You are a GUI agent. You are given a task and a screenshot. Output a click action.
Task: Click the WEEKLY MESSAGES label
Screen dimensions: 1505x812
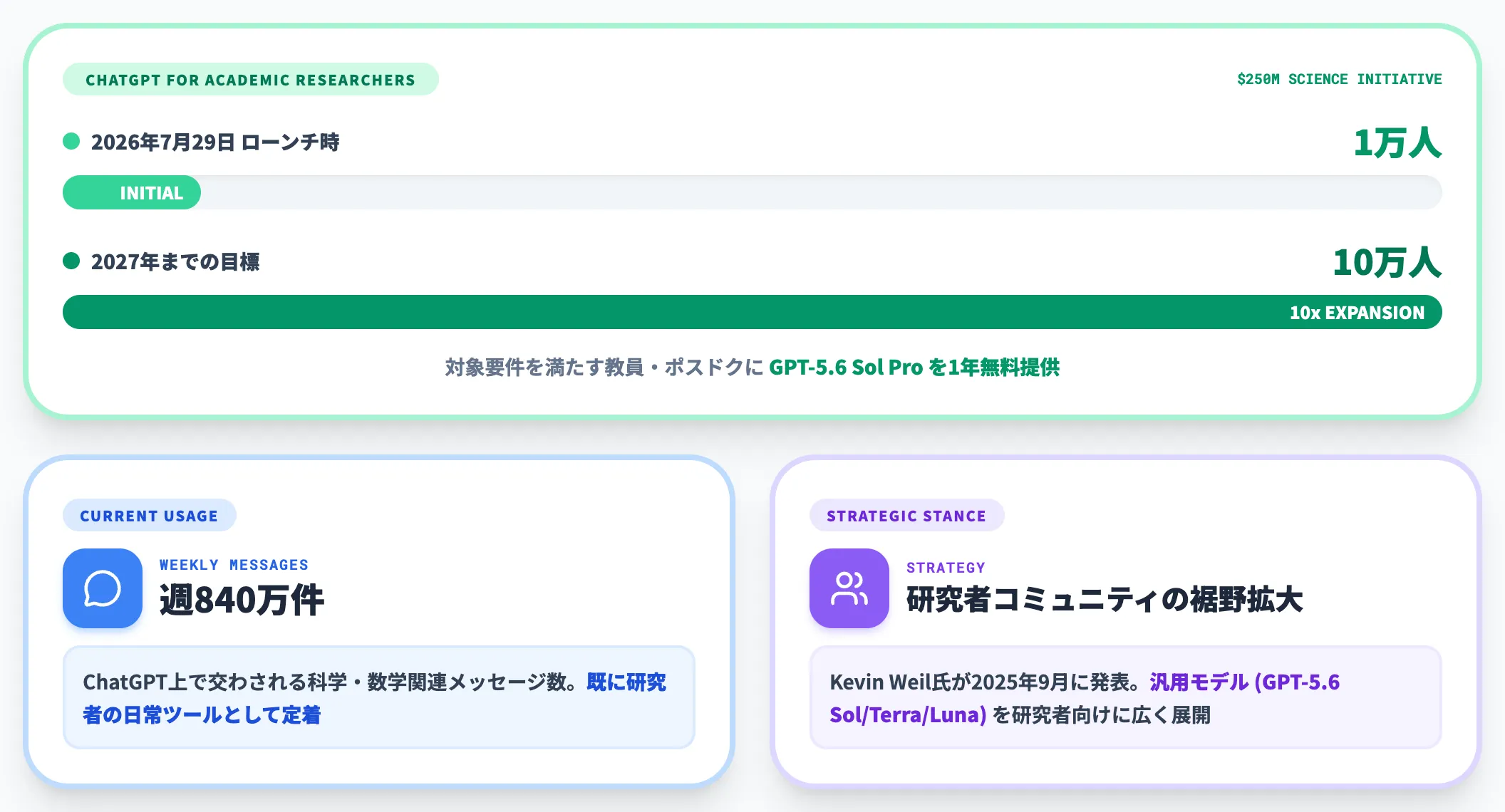pyautogui.click(x=234, y=565)
